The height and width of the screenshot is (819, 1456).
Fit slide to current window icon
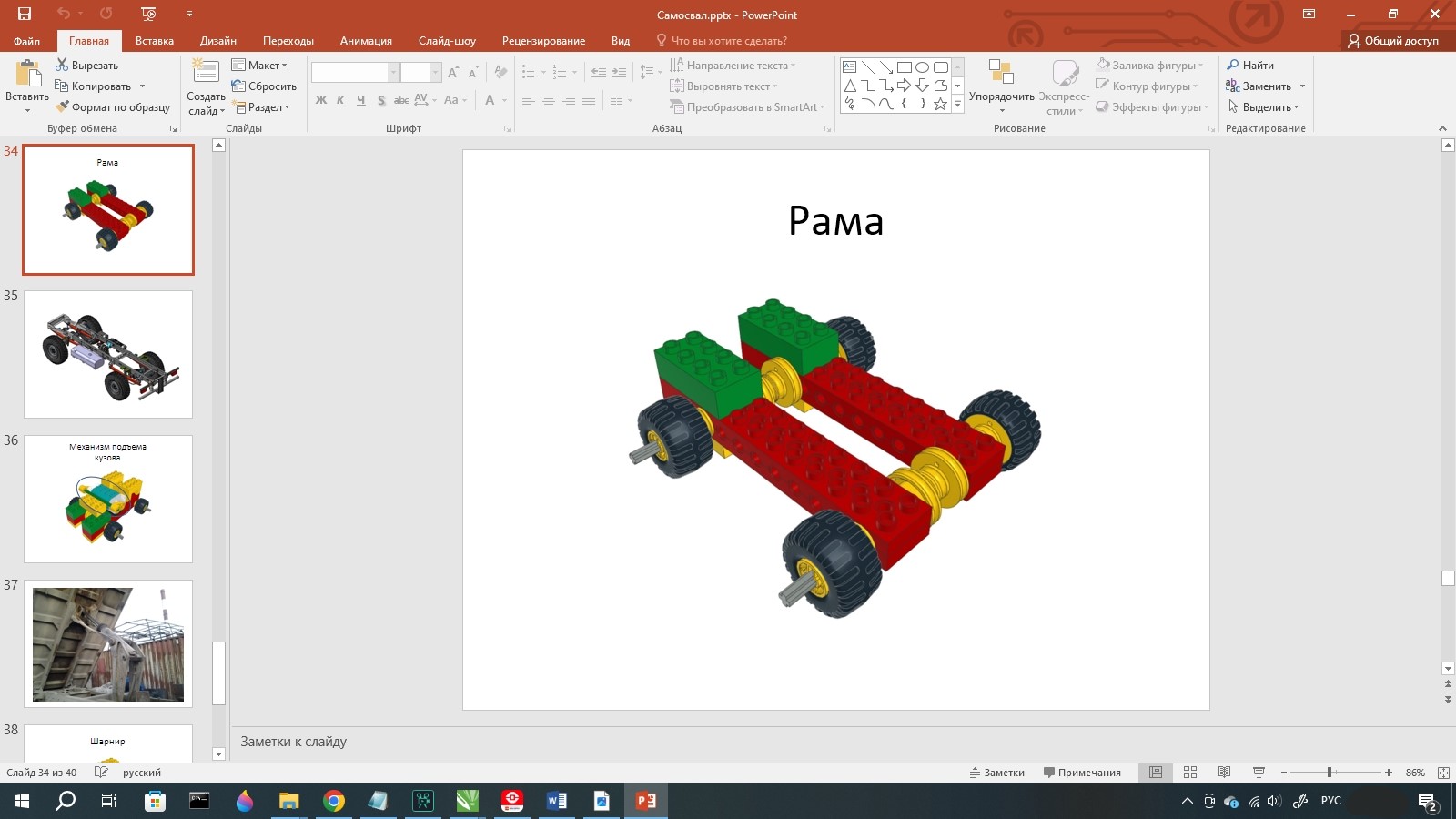tap(1443, 773)
